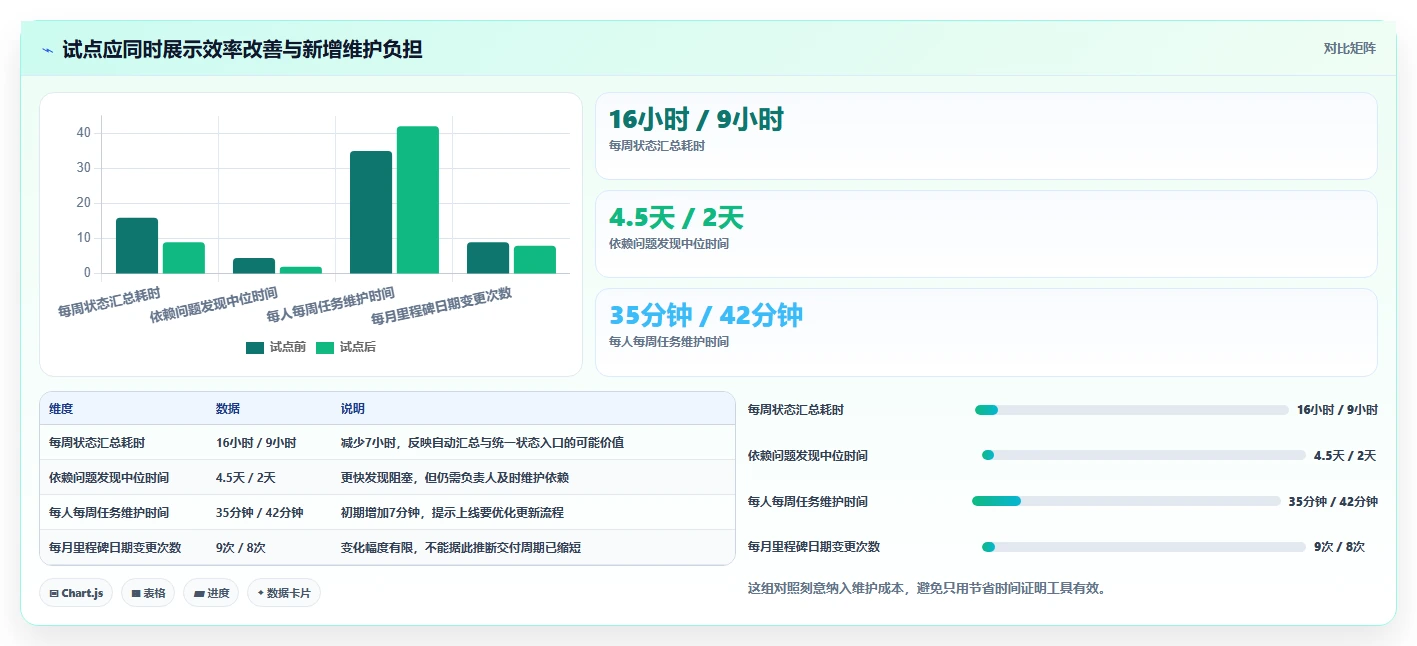This screenshot has width=1417, height=646.
Task: Toggle the 试点前 legend swatch
Action: [255, 347]
